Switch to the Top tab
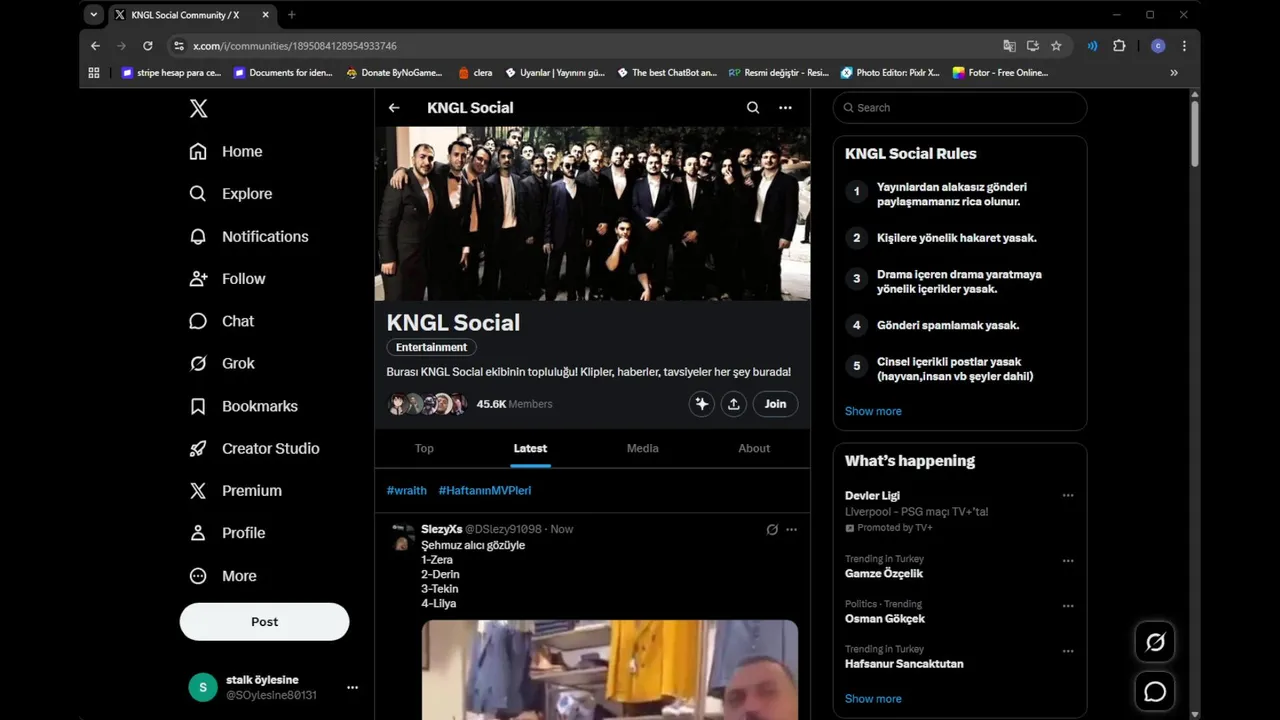This screenshot has height=720, width=1280. coord(424,448)
